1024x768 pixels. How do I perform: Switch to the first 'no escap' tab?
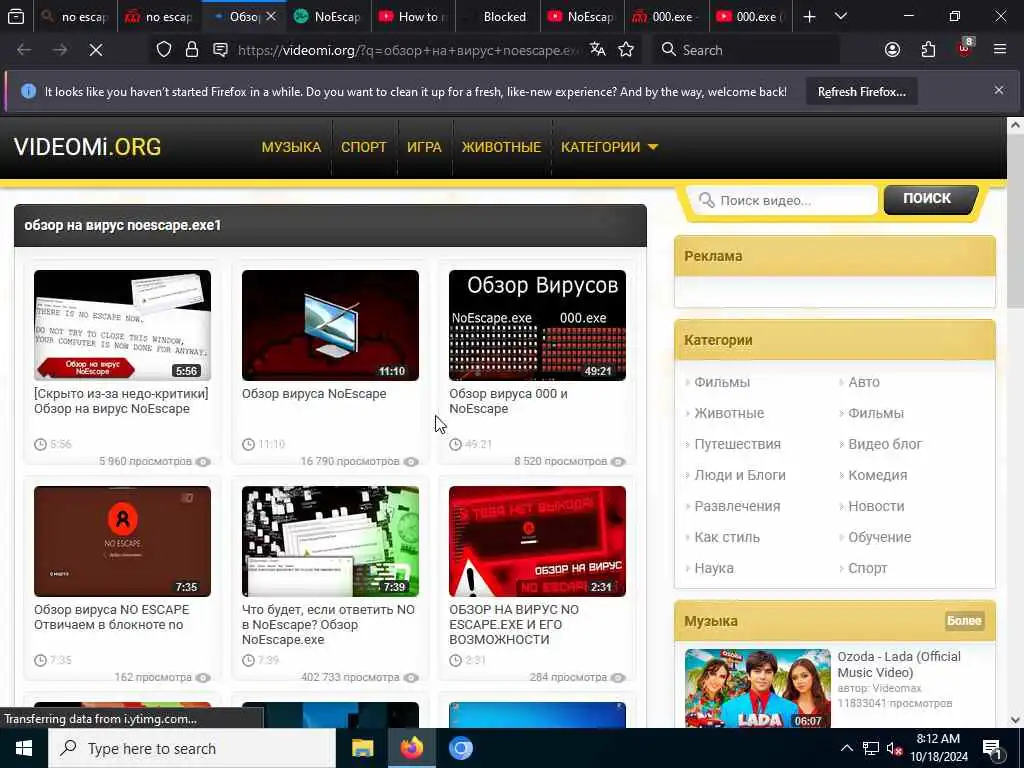point(75,17)
